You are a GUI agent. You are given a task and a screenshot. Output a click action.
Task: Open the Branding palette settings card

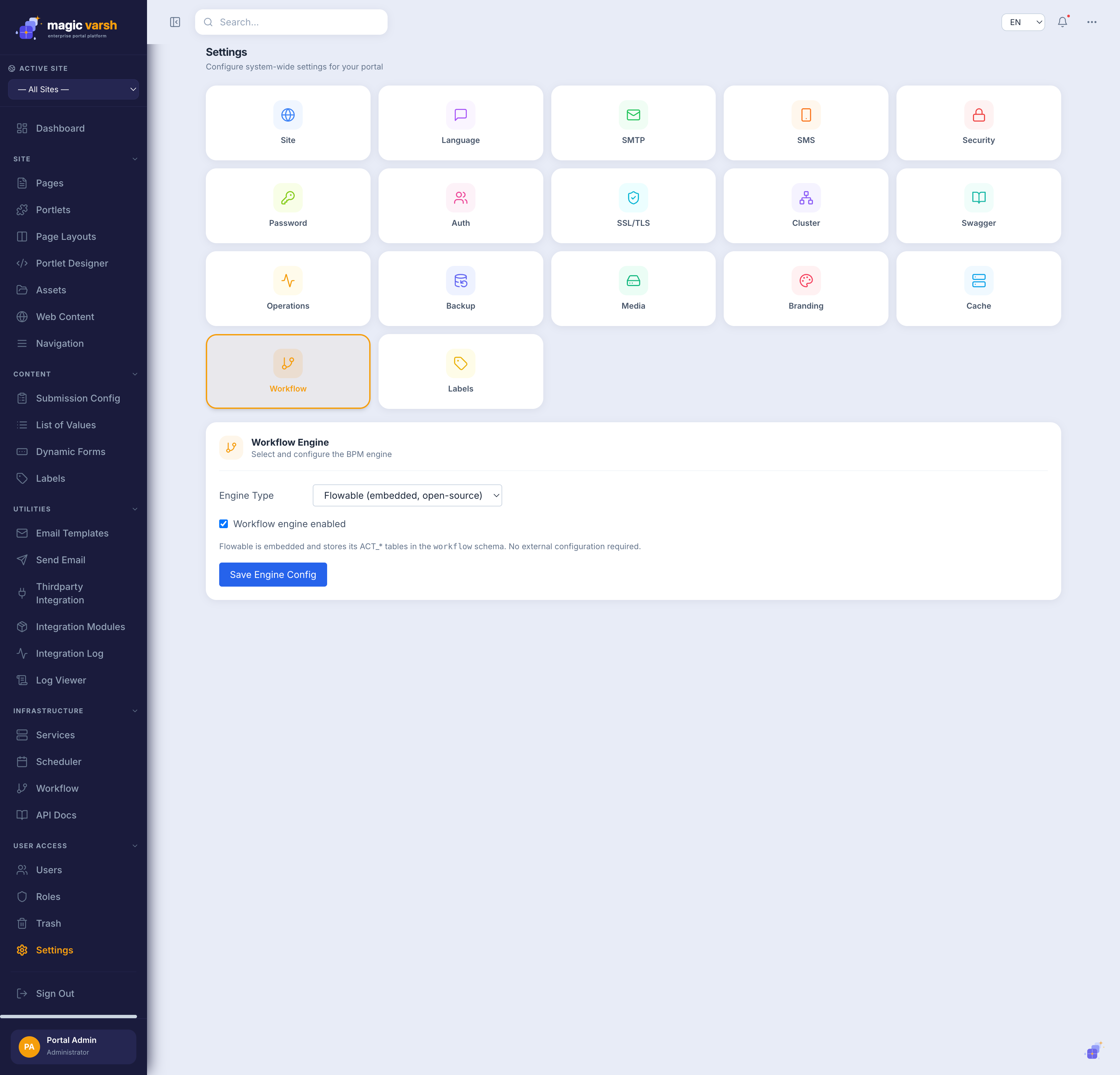[806, 288]
